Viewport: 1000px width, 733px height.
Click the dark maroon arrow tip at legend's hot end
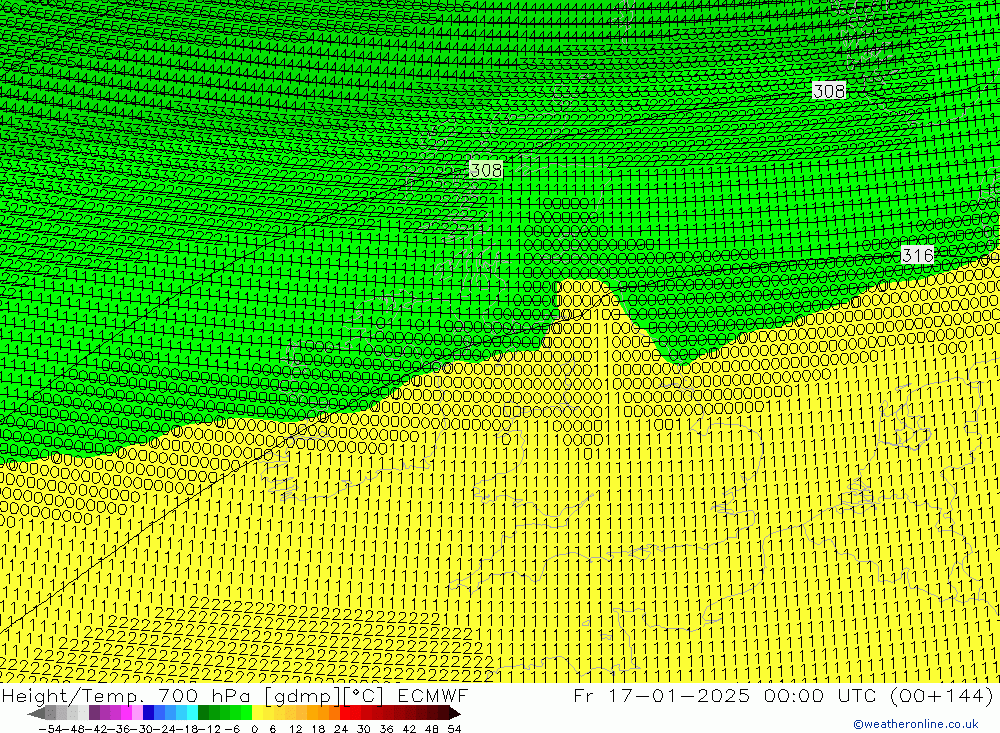point(455,713)
